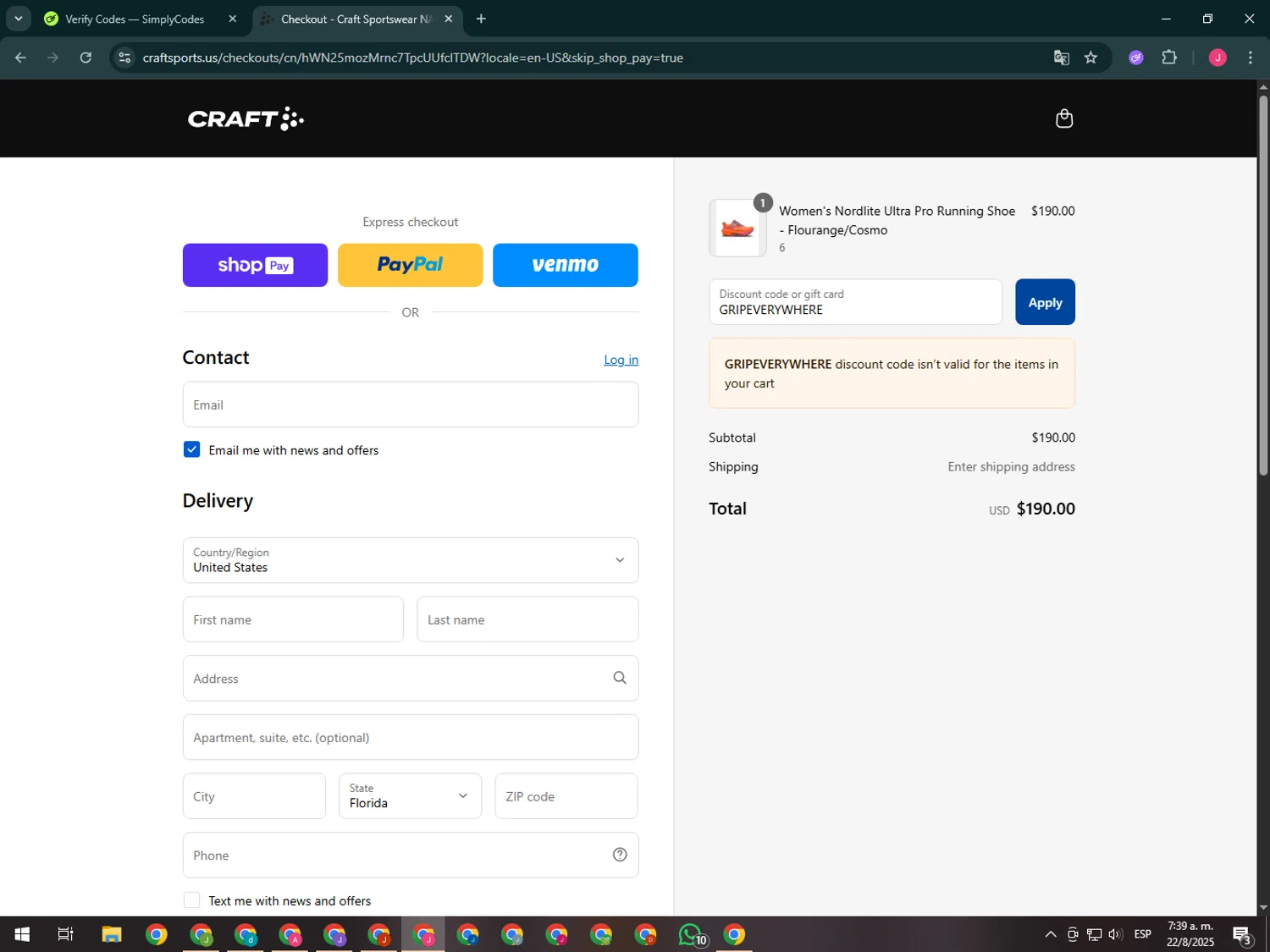Uncheck 'Email me with news and offers'
This screenshot has width=1270, height=952.
coord(191,449)
